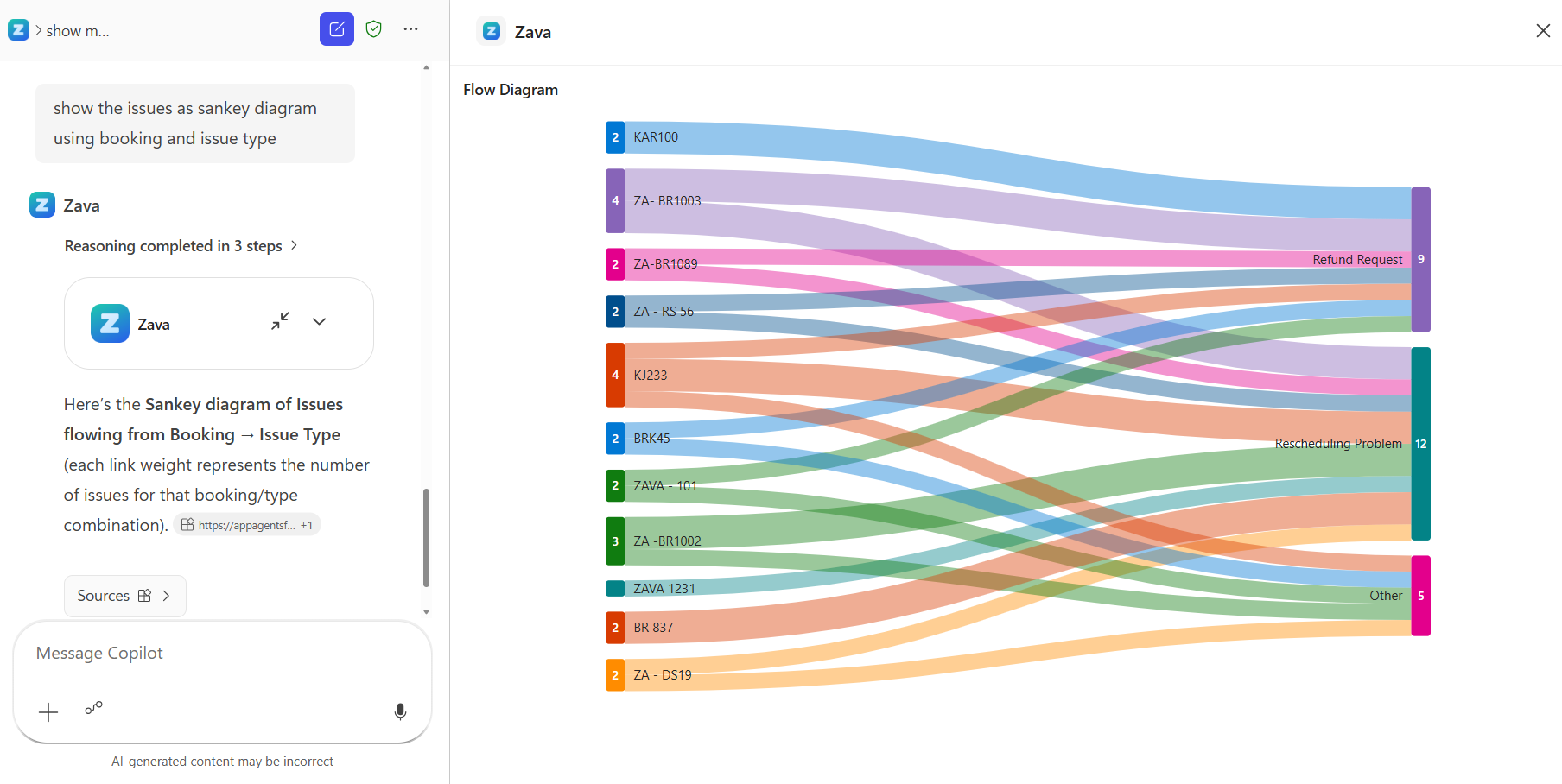The width and height of the screenshot is (1562, 784).
Task: Expand the Zava card chevron dropdown
Action: pyautogui.click(x=320, y=321)
